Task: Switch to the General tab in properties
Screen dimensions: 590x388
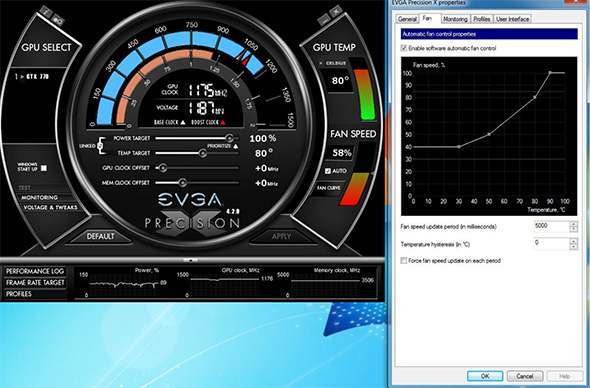Action: click(407, 19)
